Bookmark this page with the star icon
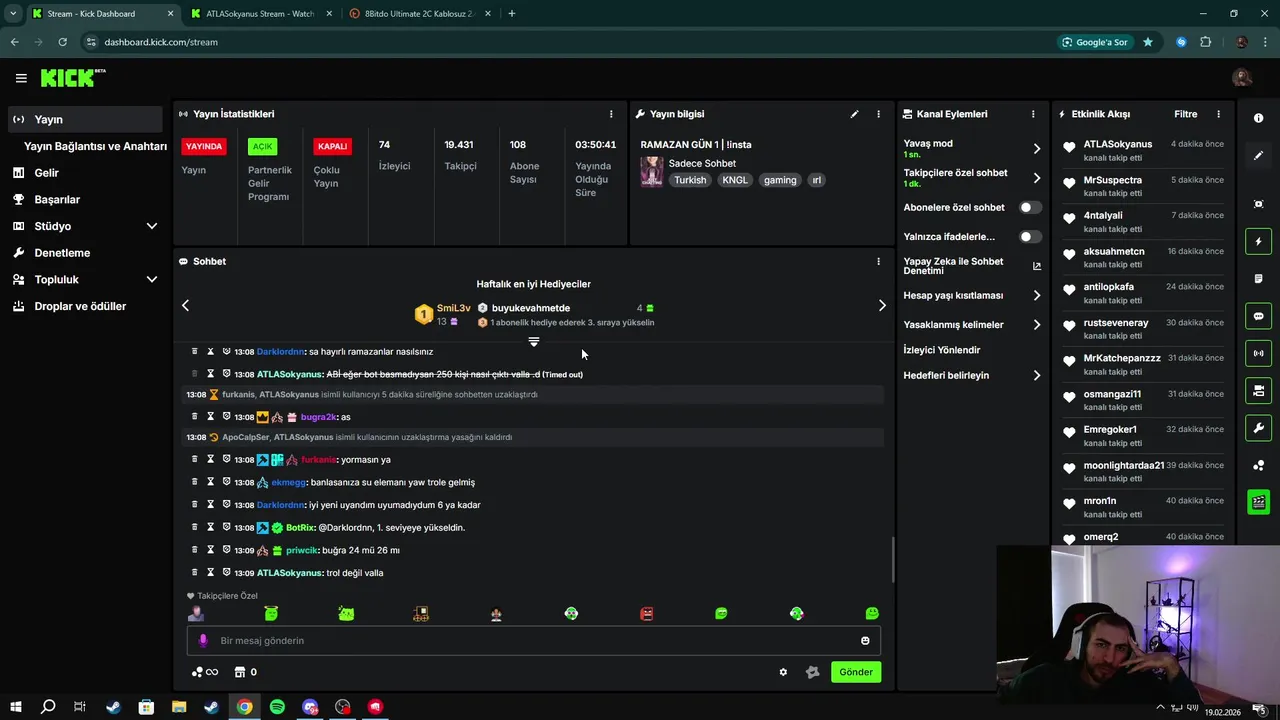The width and height of the screenshot is (1280, 720). pyautogui.click(x=1148, y=42)
